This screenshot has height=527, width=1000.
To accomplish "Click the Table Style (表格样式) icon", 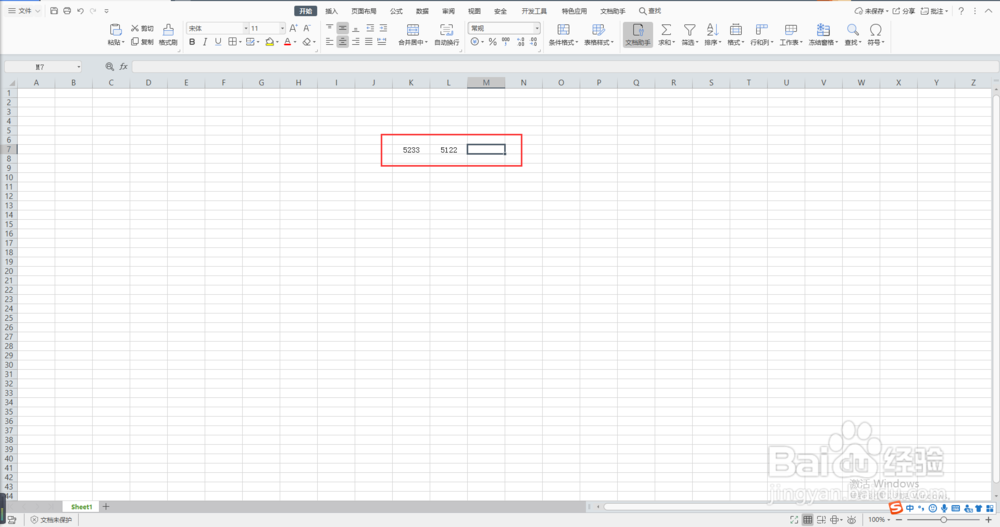I will click(598, 29).
